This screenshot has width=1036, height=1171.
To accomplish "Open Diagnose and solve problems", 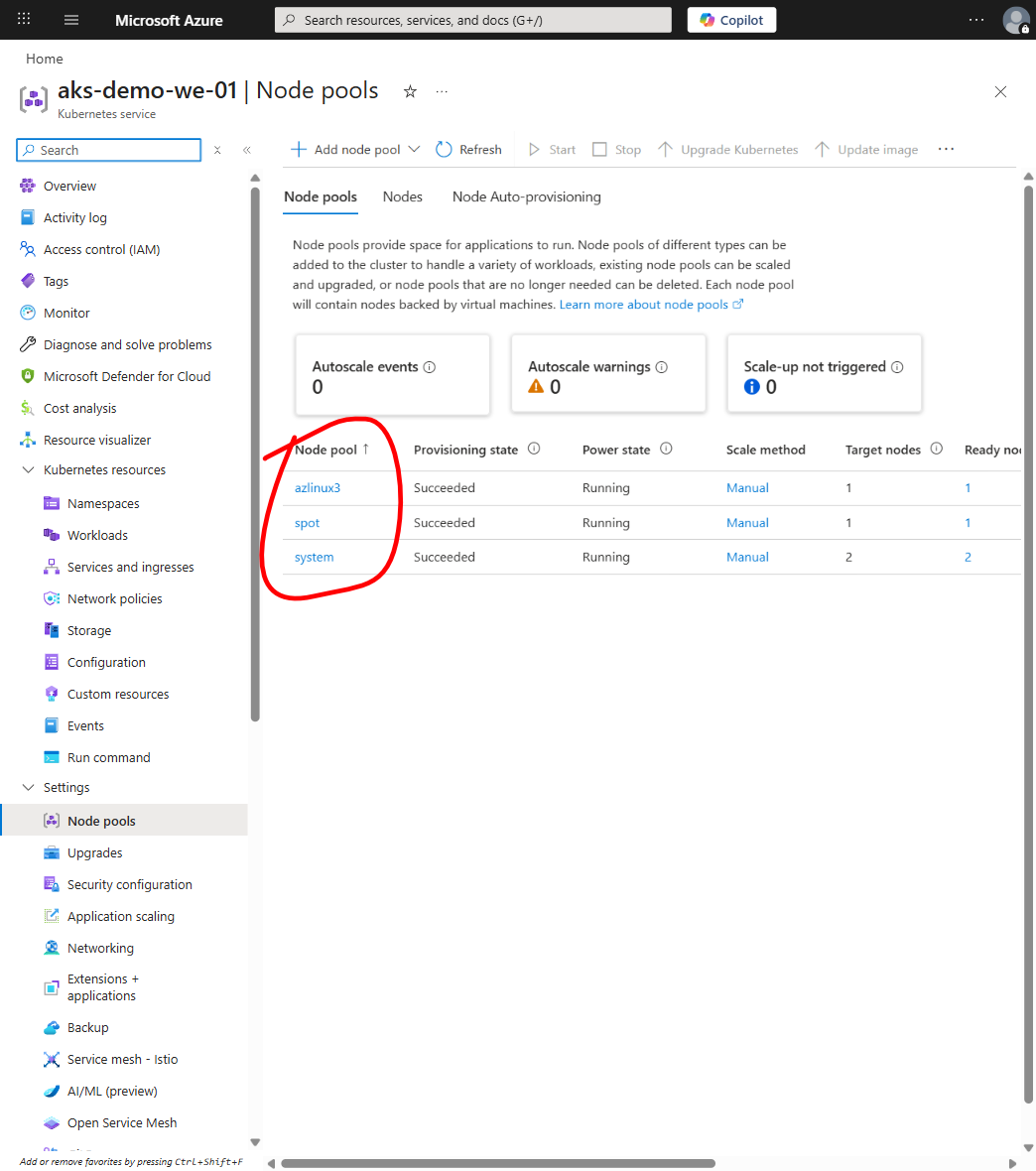I will 127,345.
